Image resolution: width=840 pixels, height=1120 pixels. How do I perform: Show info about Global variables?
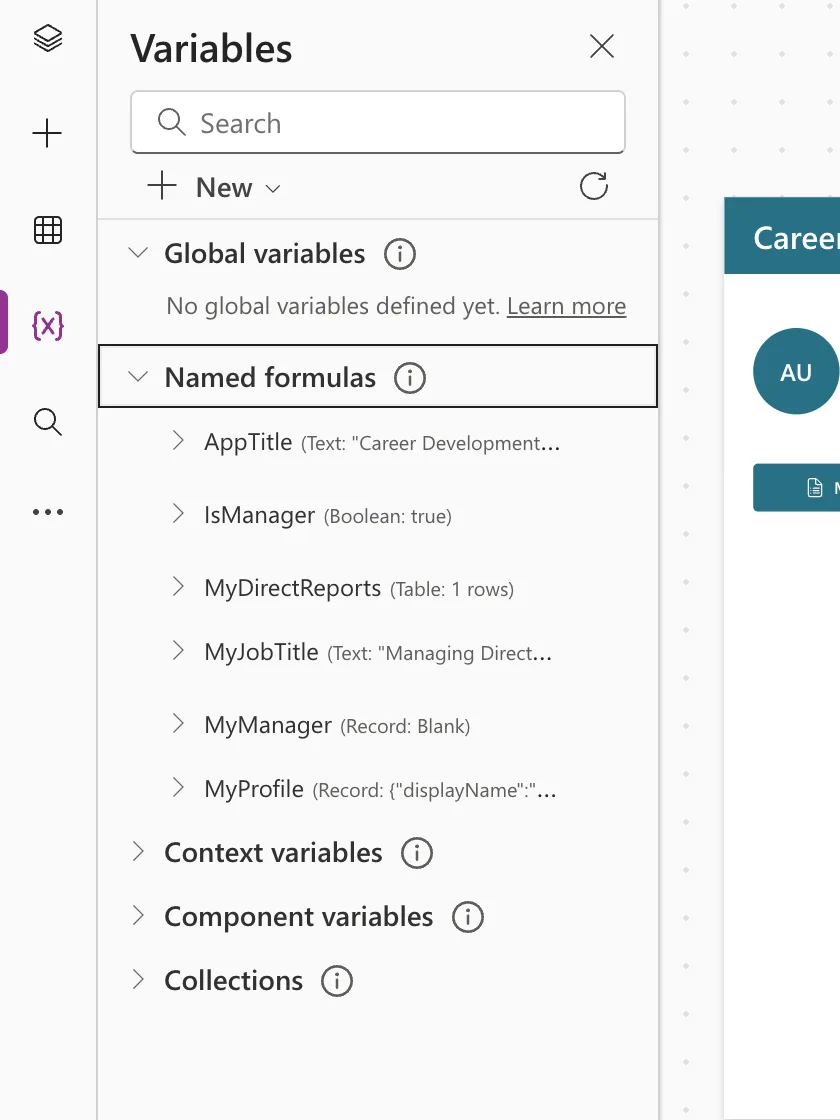pos(400,254)
